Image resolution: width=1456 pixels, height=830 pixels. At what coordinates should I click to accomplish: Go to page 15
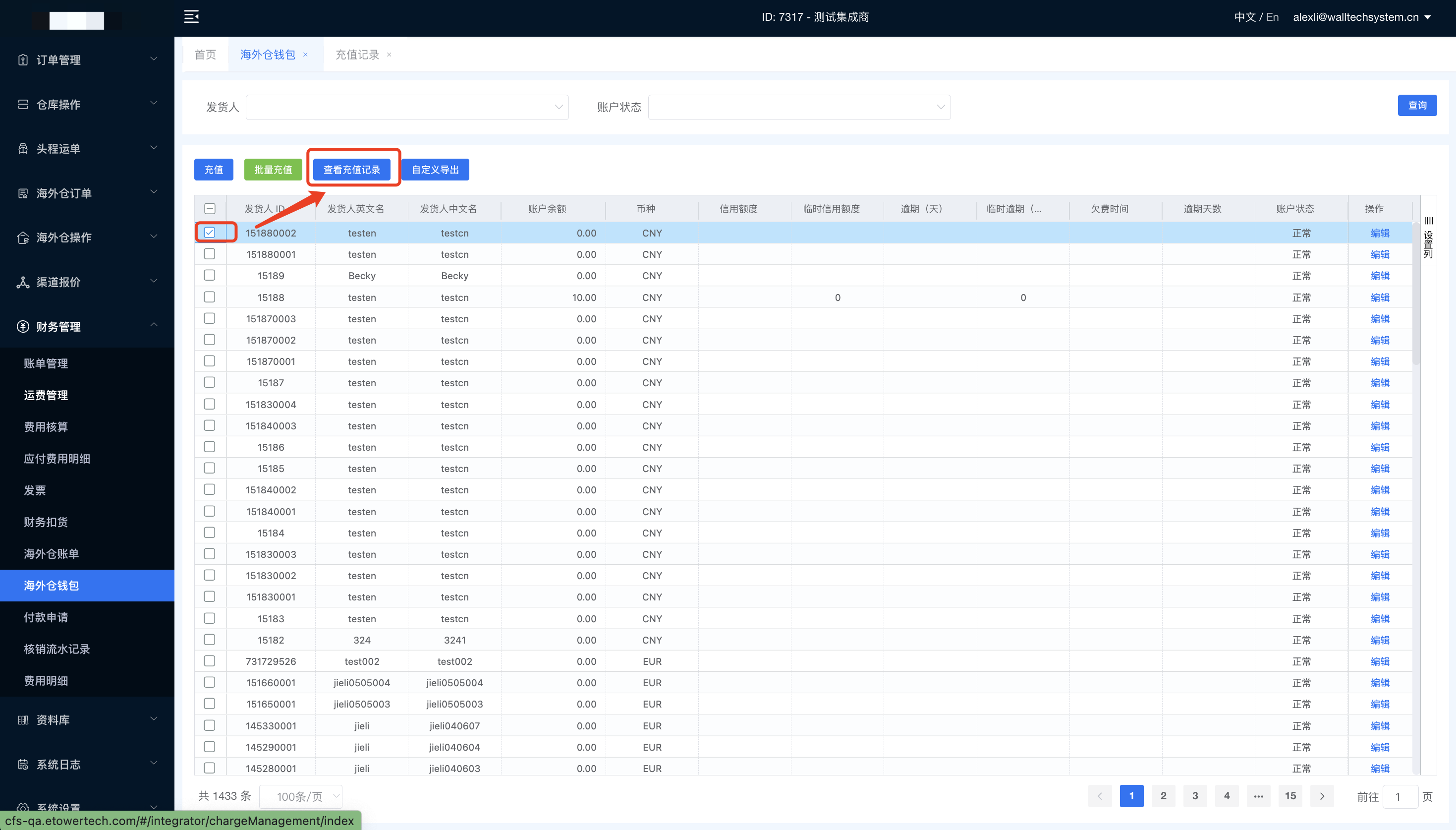pyautogui.click(x=1290, y=796)
